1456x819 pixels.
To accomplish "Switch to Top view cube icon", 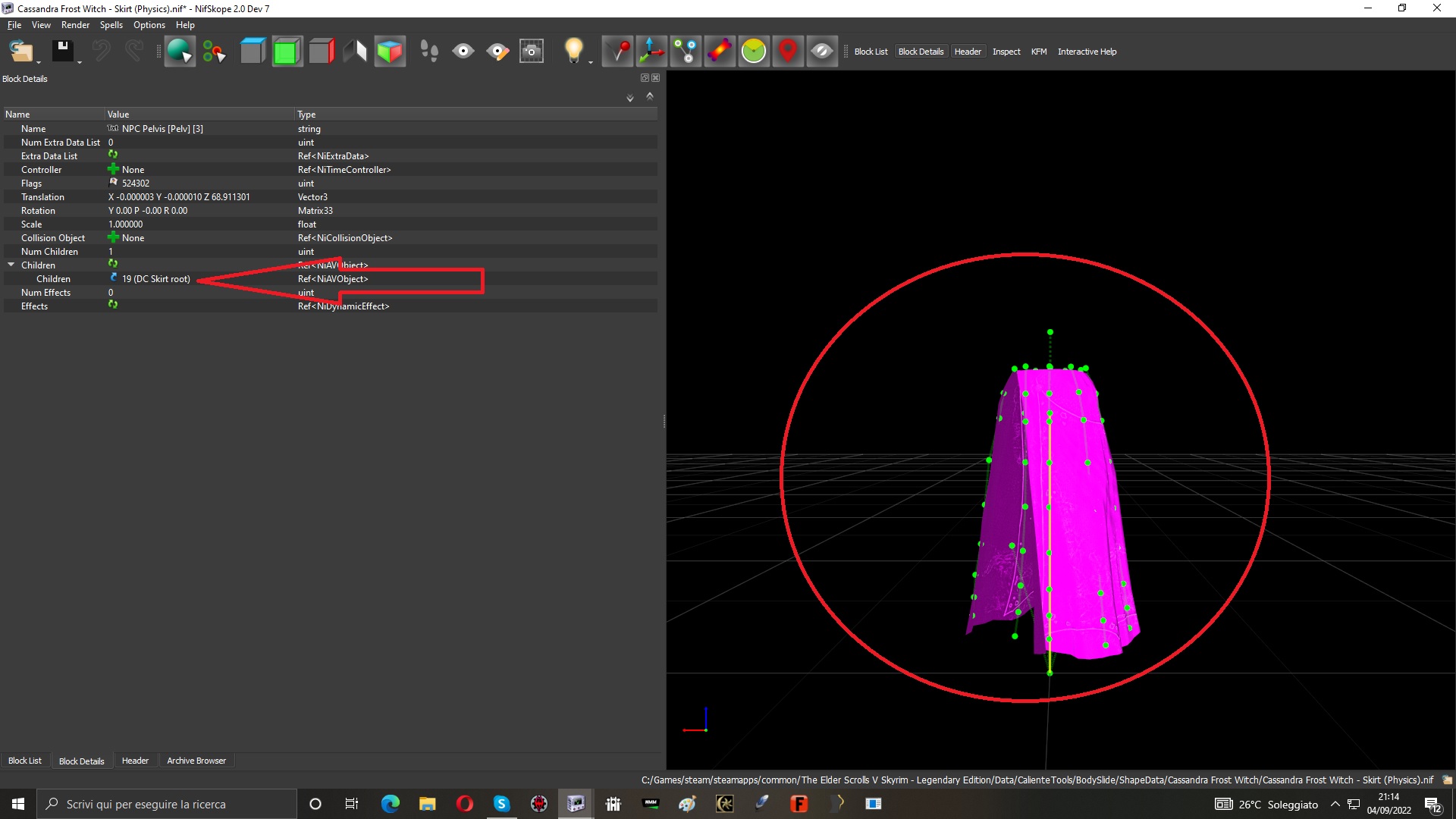I will point(253,52).
